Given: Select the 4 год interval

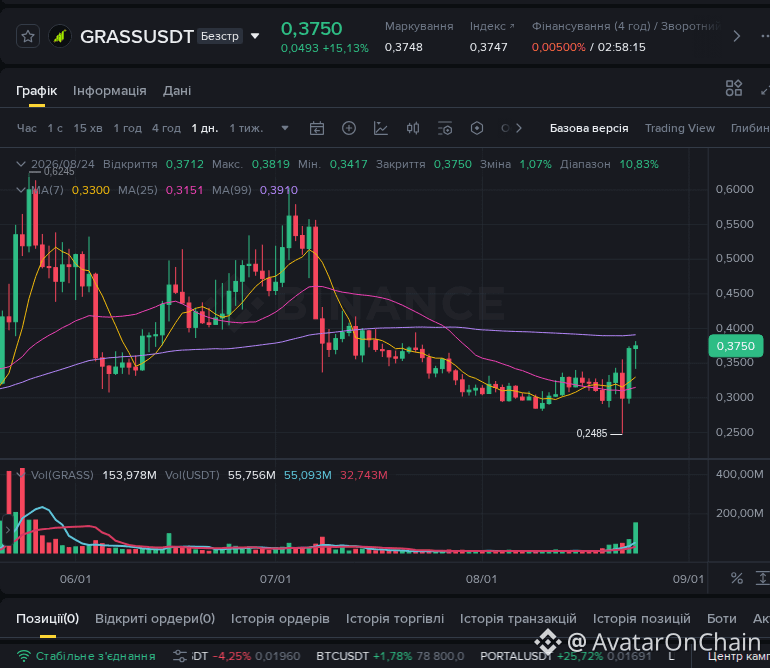Looking at the screenshot, I should click(x=166, y=128).
